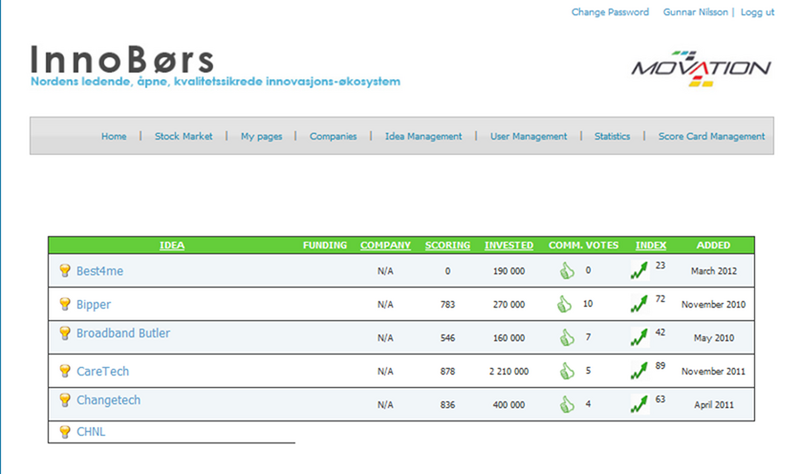
Task: Open the Stock Market page
Action: click(x=184, y=136)
